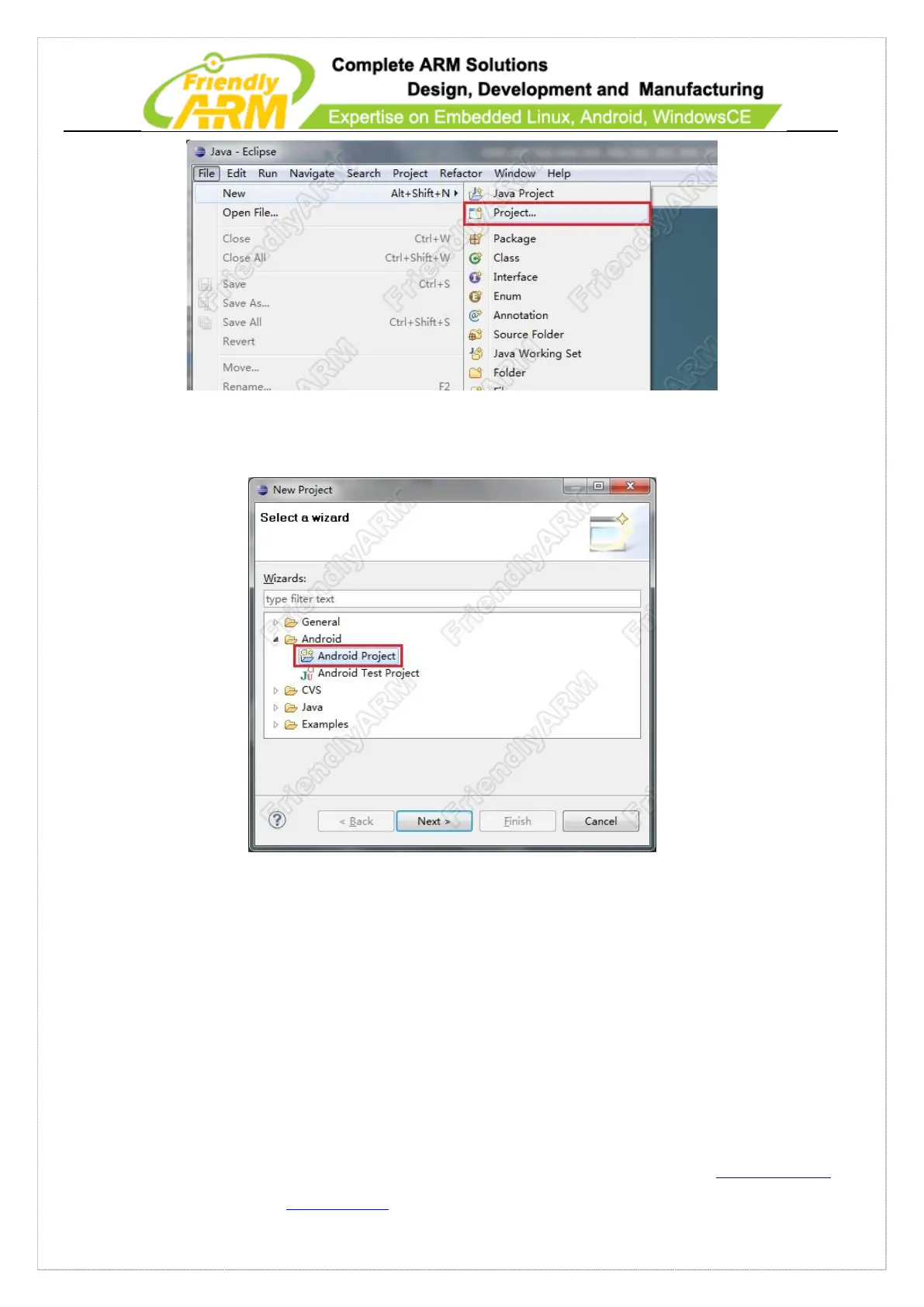Click the Save As icon
The width and height of the screenshot is (924, 1307).
point(205,303)
